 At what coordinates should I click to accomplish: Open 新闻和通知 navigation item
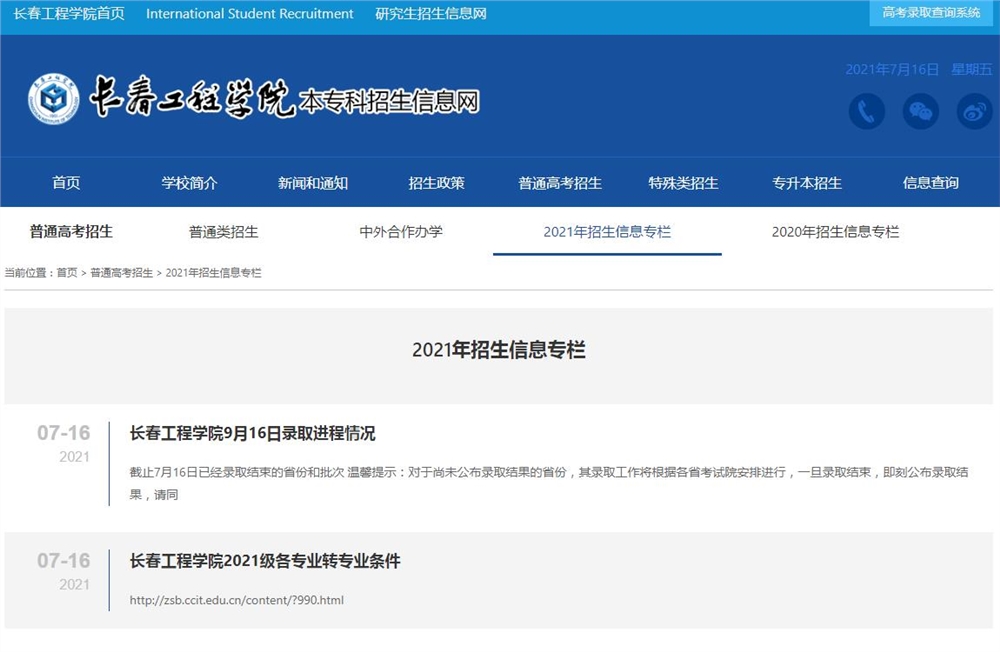pos(312,183)
